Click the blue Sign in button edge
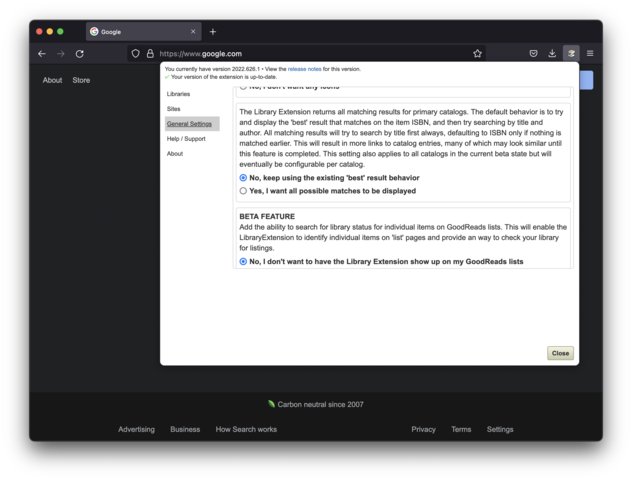Screen dimensions: 632x480 click(x=586, y=80)
